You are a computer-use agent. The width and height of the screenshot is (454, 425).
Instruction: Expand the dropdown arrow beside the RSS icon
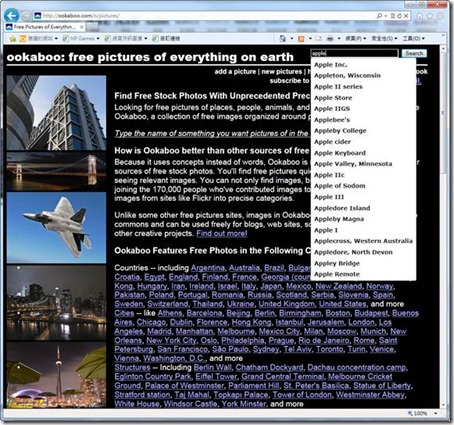(310, 39)
